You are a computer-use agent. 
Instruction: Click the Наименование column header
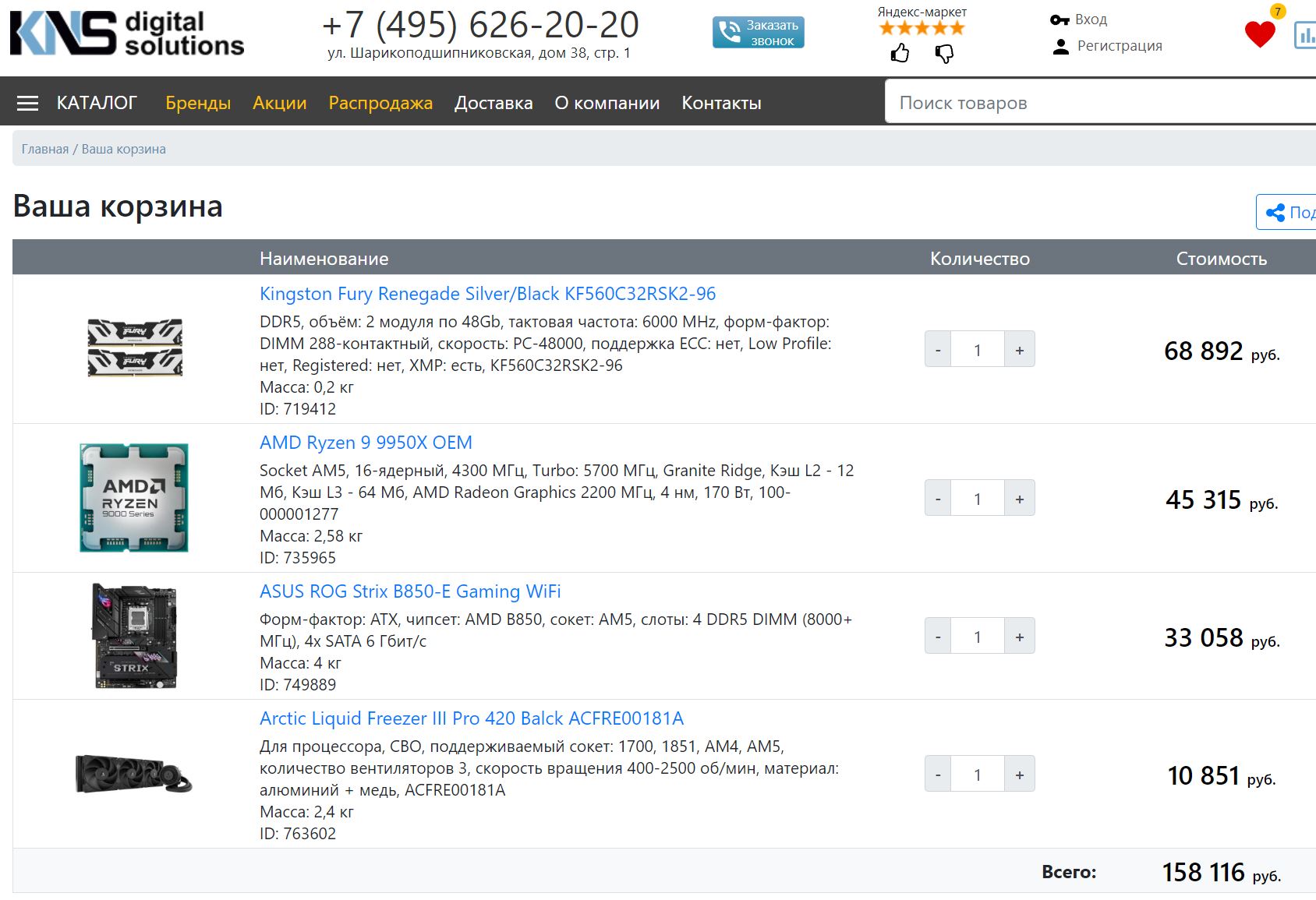tap(324, 259)
